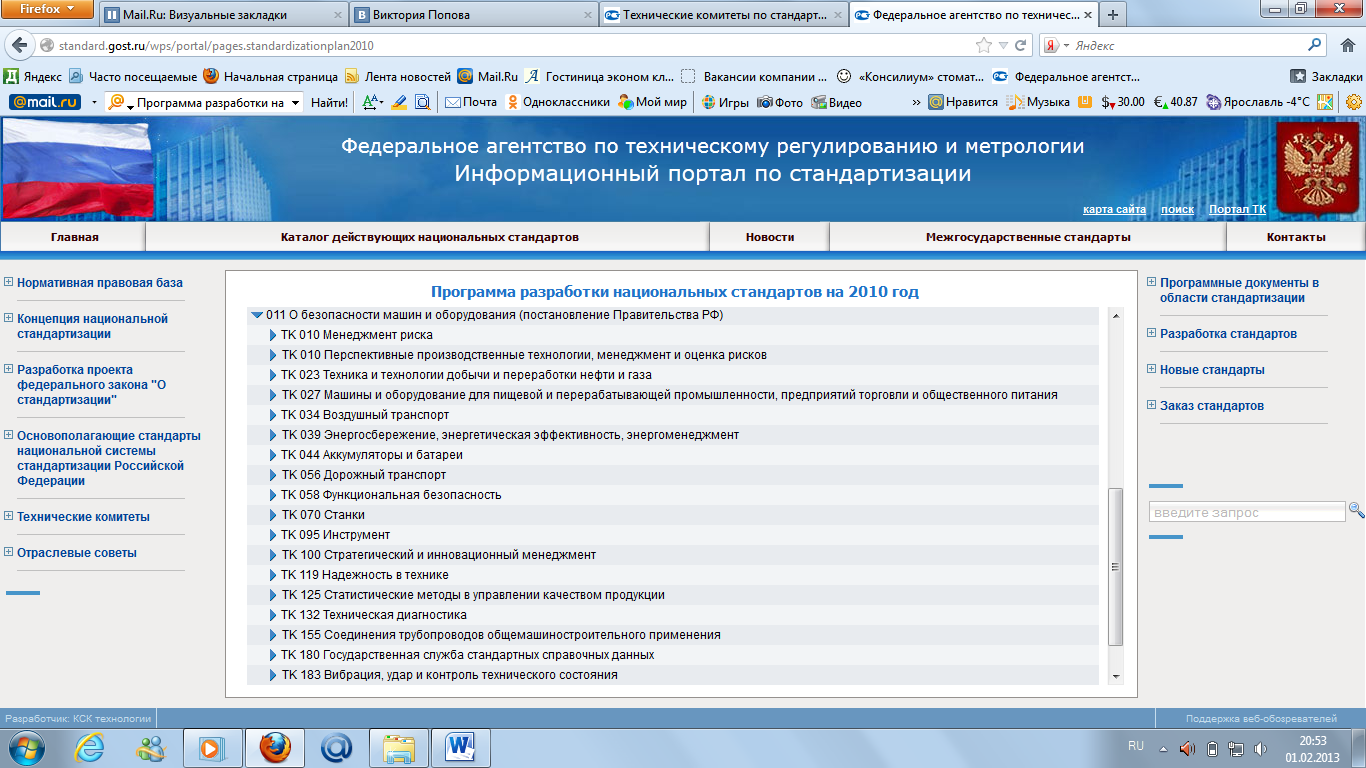Open Microsoft Word from the taskbar
The width and height of the screenshot is (1366, 768).
tap(461, 747)
